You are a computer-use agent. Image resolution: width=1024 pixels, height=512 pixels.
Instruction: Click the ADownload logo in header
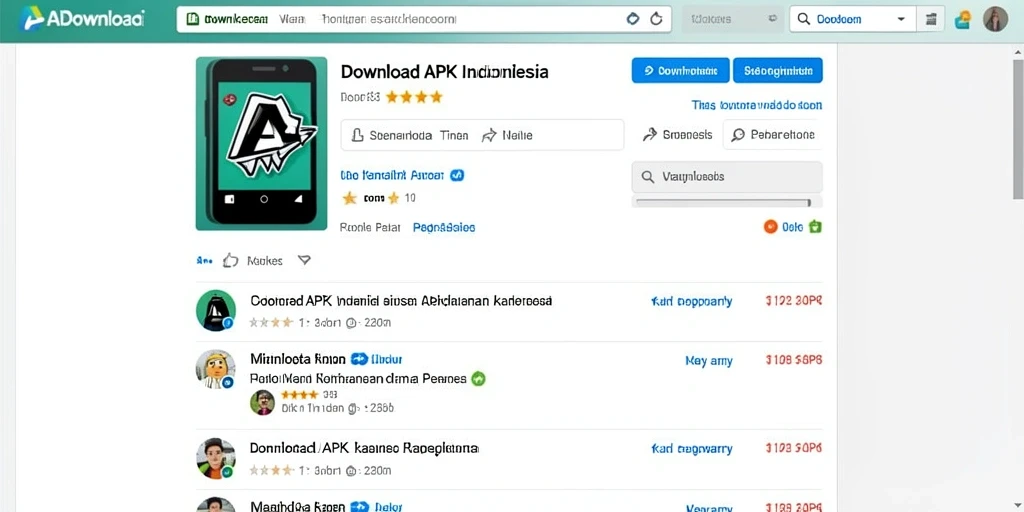82,19
